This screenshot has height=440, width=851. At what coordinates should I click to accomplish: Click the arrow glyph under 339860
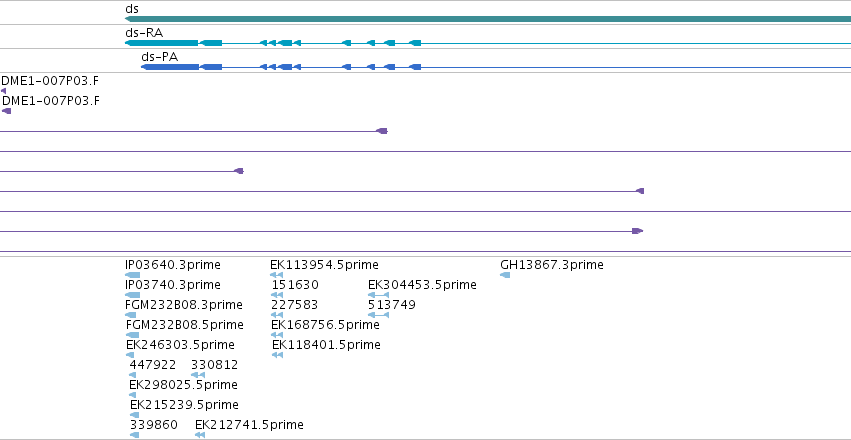click(135, 435)
